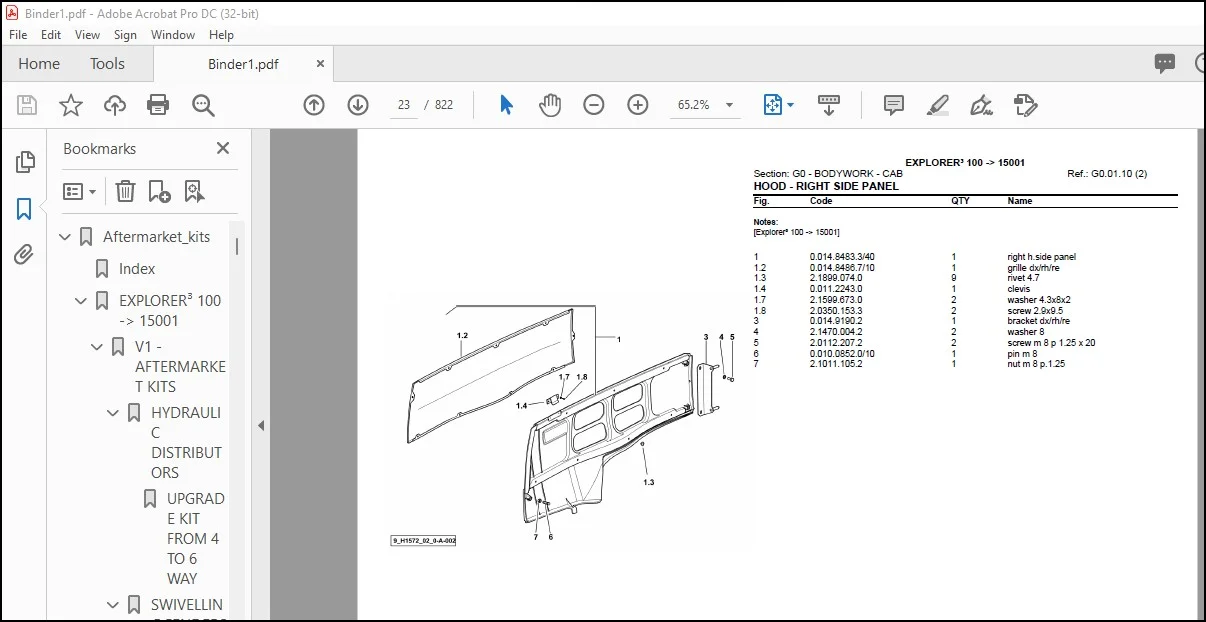
Task: Select the arrow Selection tool
Action: 506,105
